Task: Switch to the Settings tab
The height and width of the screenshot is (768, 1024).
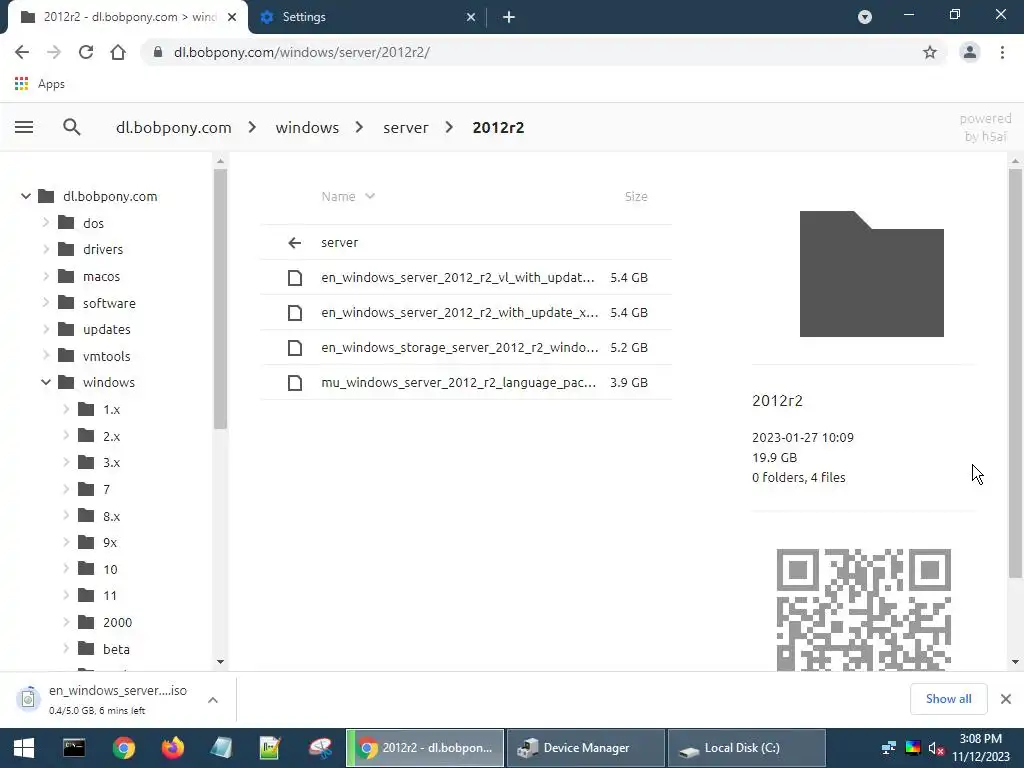Action: coord(369,17)
